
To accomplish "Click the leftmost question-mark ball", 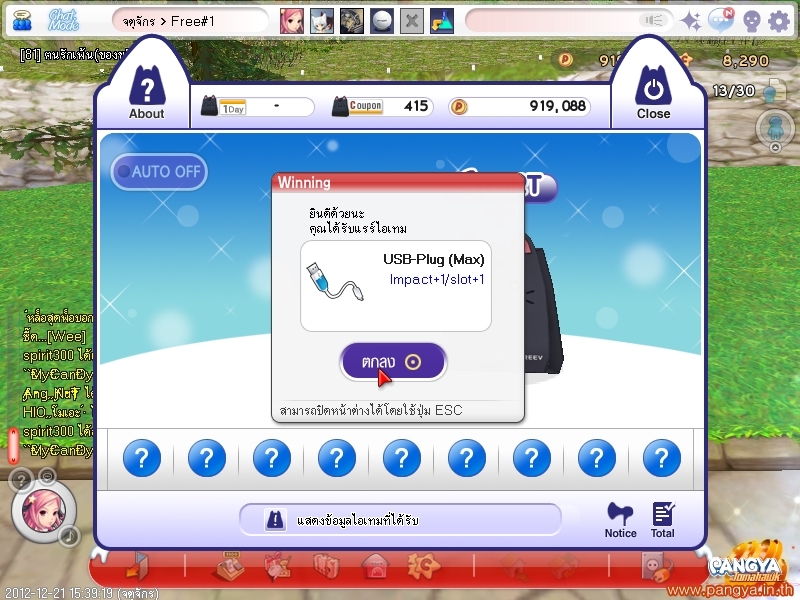I will 142,458.
